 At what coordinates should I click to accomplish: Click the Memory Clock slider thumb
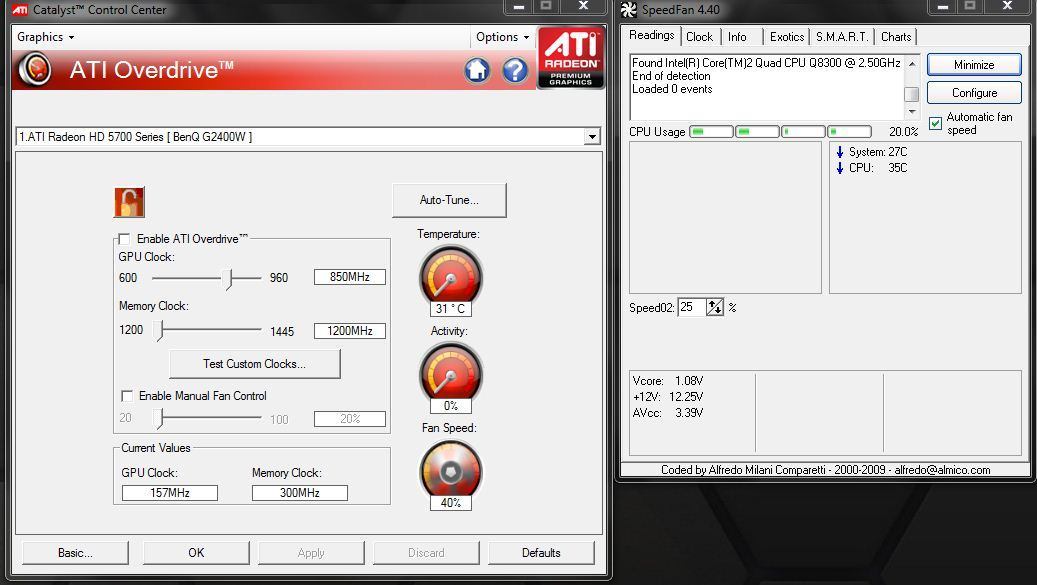pyautogui.click(x=159, y=330)
